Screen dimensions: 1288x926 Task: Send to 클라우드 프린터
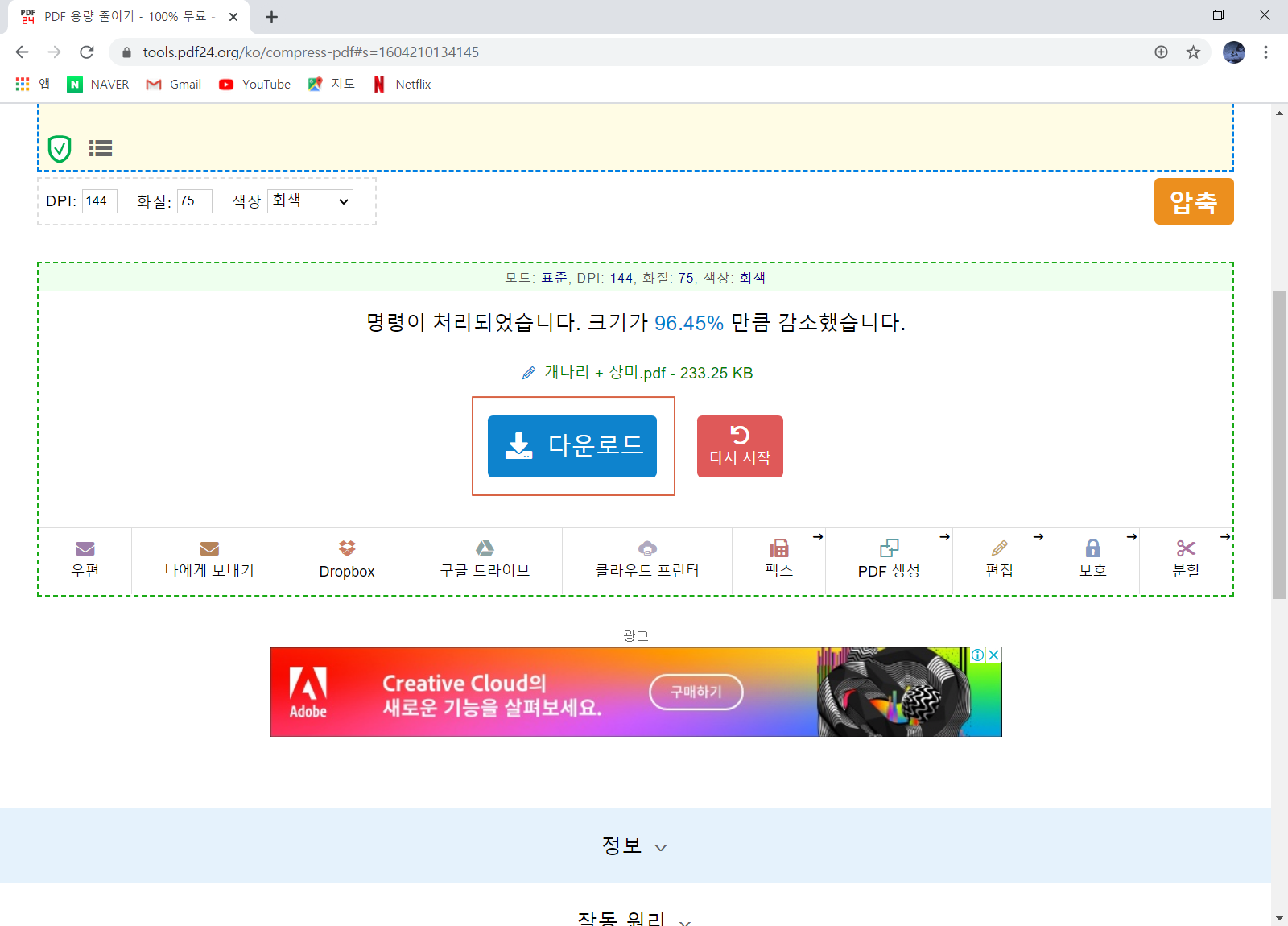tap(647, 560)
